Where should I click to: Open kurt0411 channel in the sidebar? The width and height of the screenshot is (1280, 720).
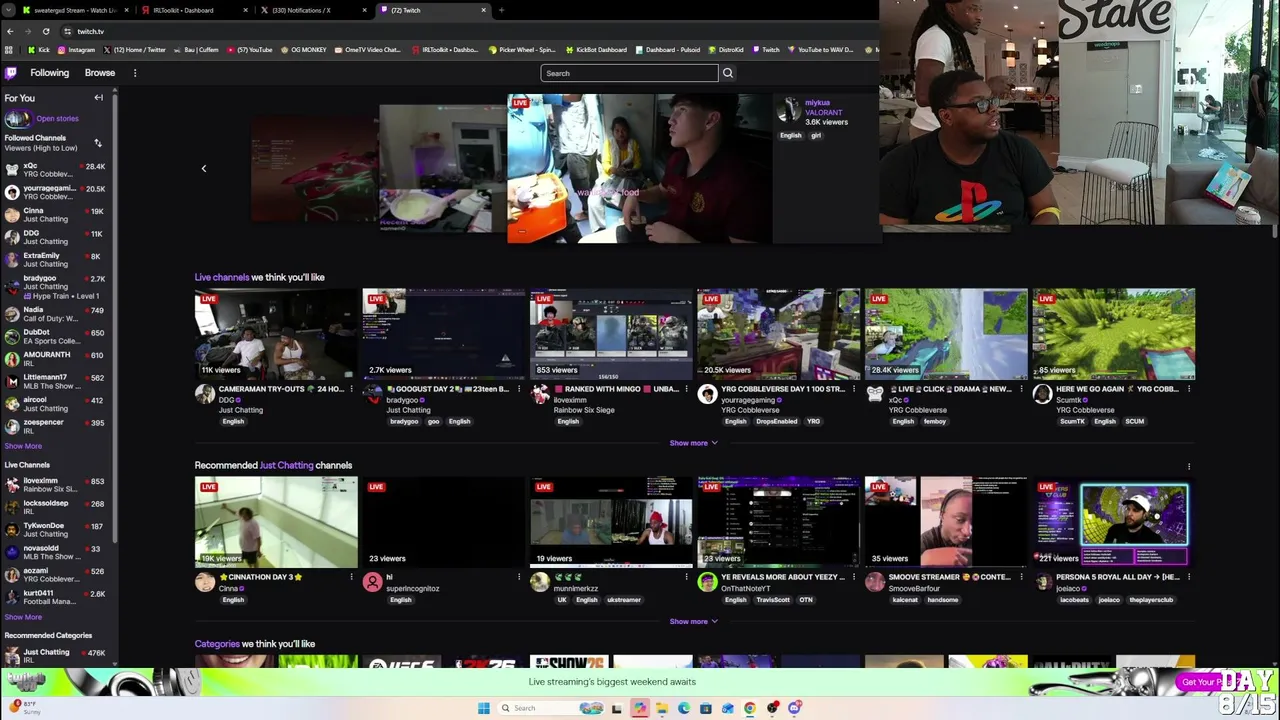(x=56, y=597)
